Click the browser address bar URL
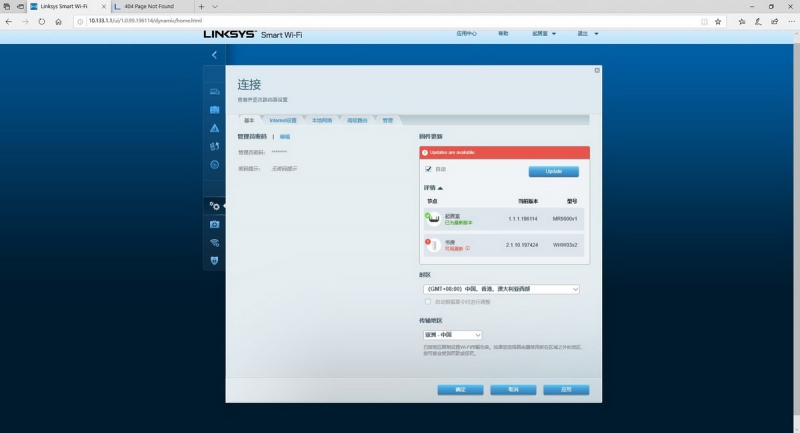 [x=145, y=21]
